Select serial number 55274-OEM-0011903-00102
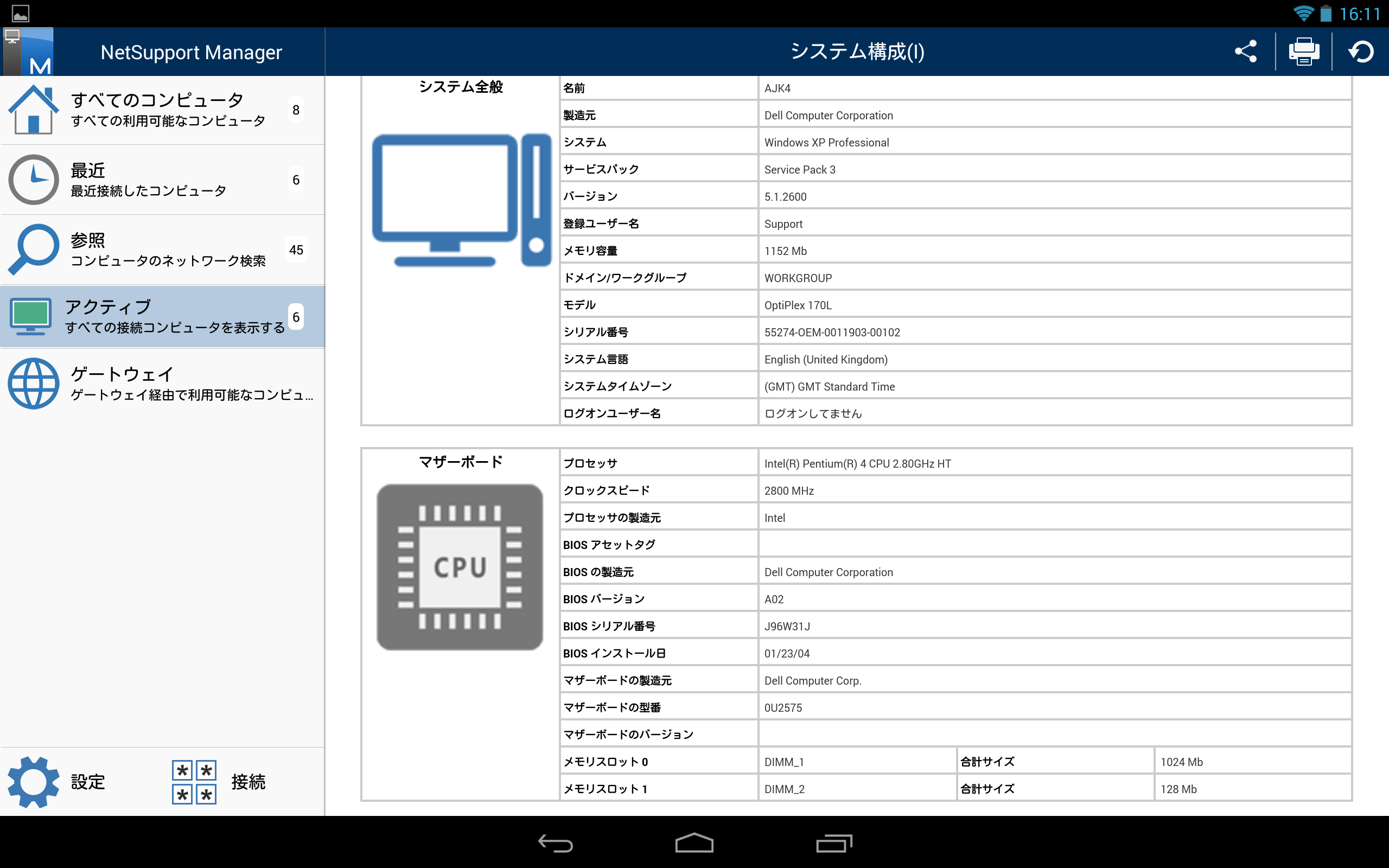The image size is (1389, 868). [x=832, y=333]
